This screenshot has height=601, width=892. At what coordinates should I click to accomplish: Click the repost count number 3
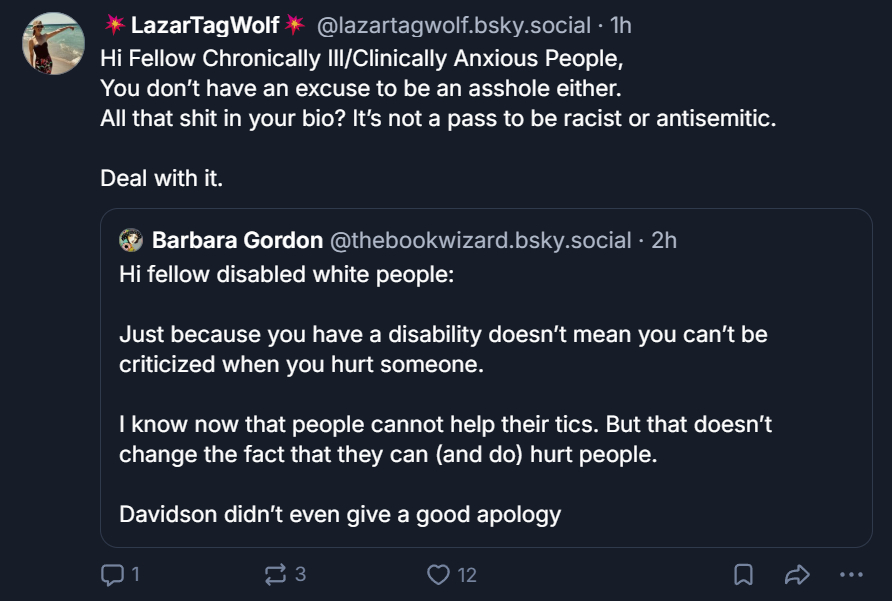coord(300,575)
